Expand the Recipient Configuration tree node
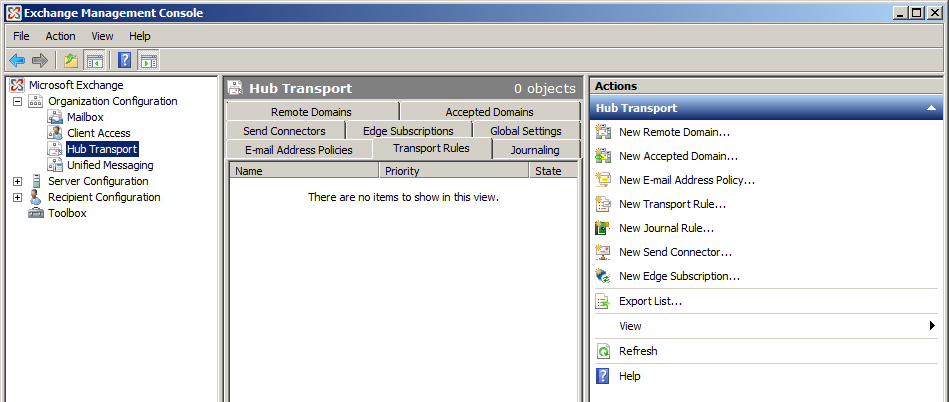This screenshot has height=402, width=949. tap(18, 197)
